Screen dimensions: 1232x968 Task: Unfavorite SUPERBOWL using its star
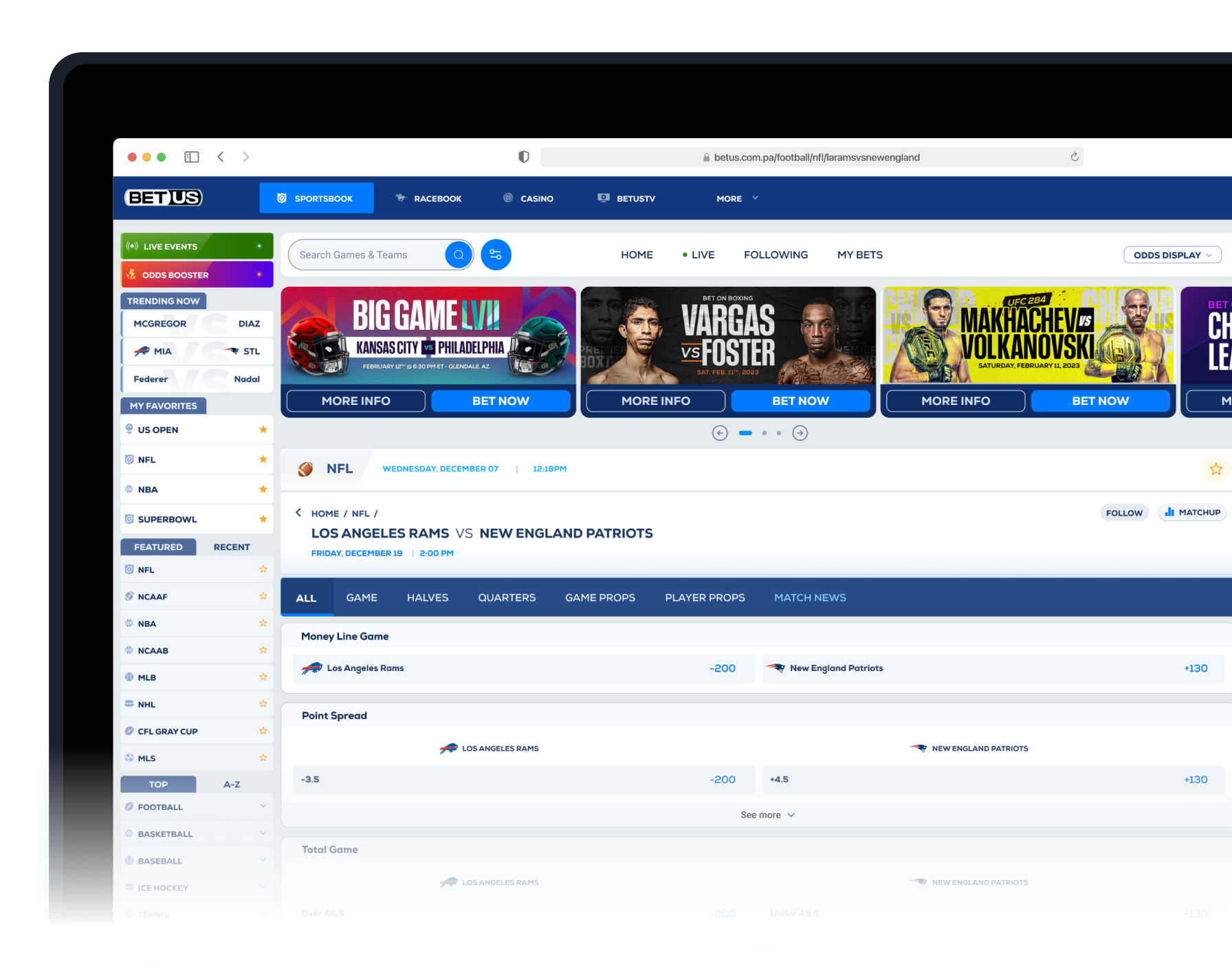263,519
